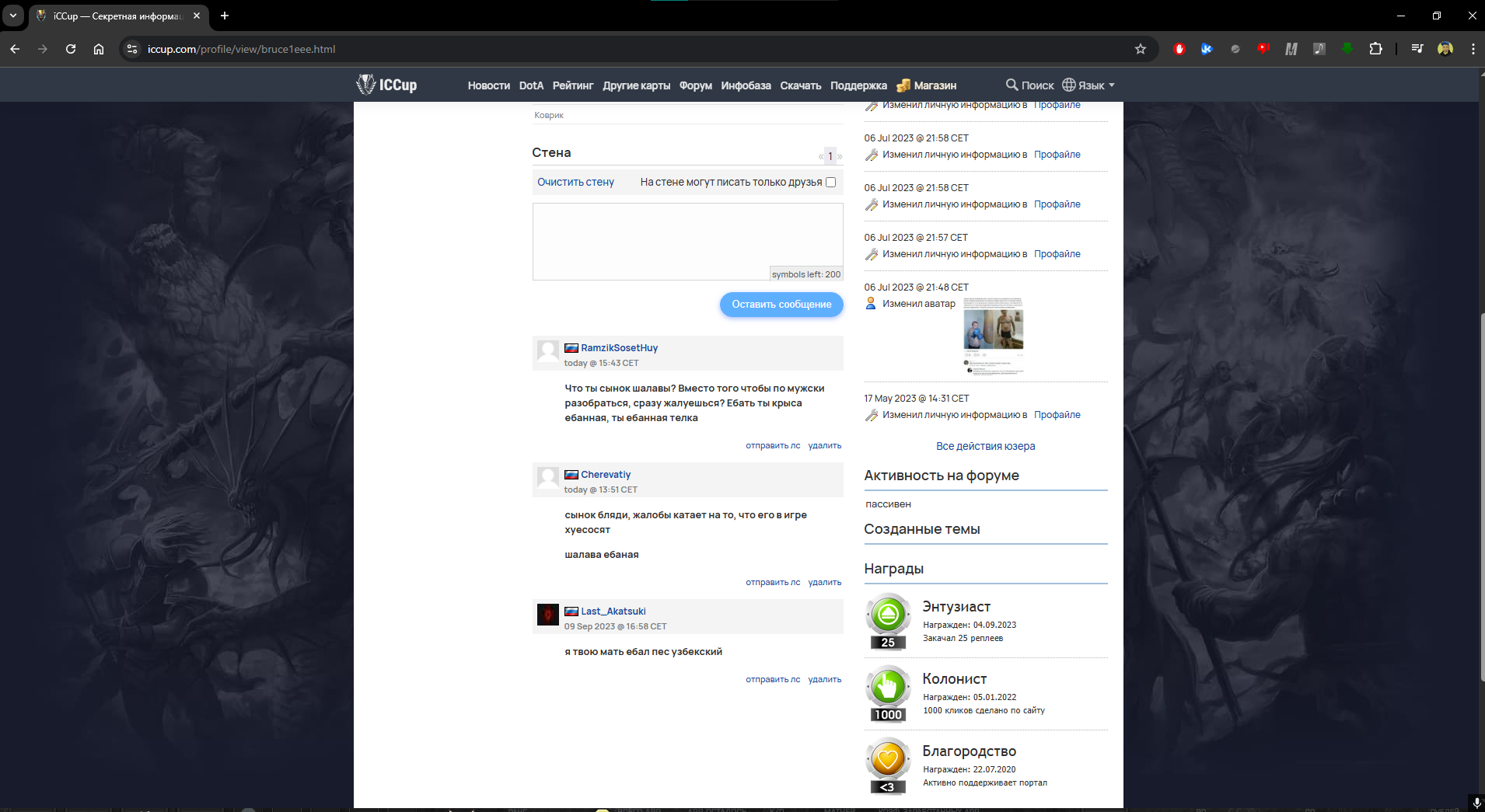
Task: Click the wall message text area
Action: click(x=687, y=242)
